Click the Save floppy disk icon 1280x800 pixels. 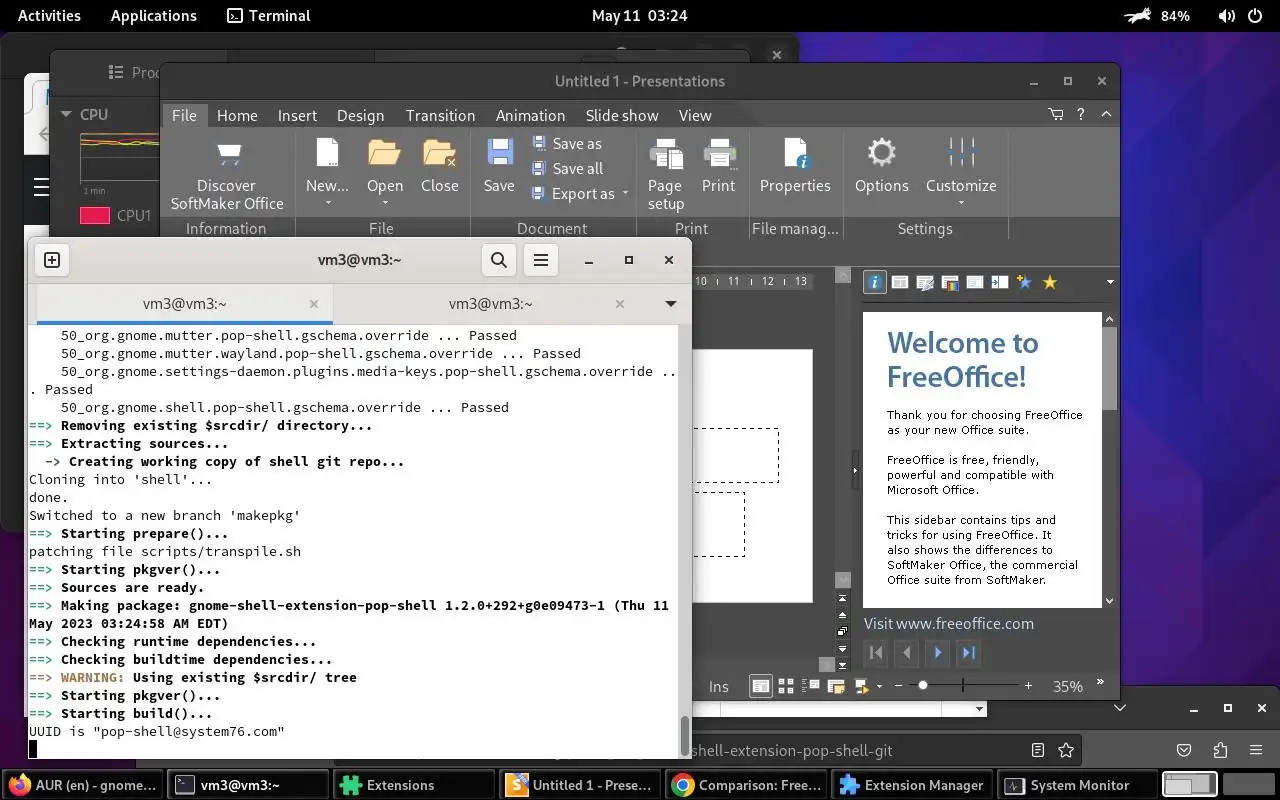tap(499, 152)
